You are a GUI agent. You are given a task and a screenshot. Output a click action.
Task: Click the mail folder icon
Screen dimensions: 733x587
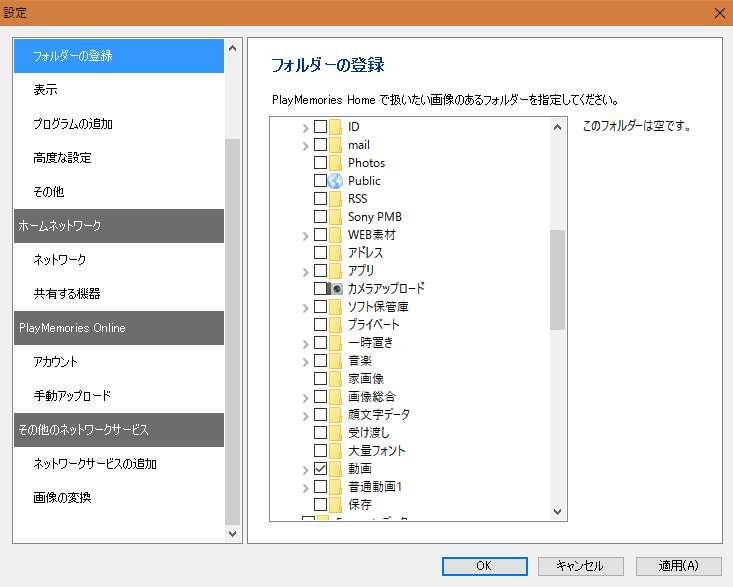coord(335,145)
